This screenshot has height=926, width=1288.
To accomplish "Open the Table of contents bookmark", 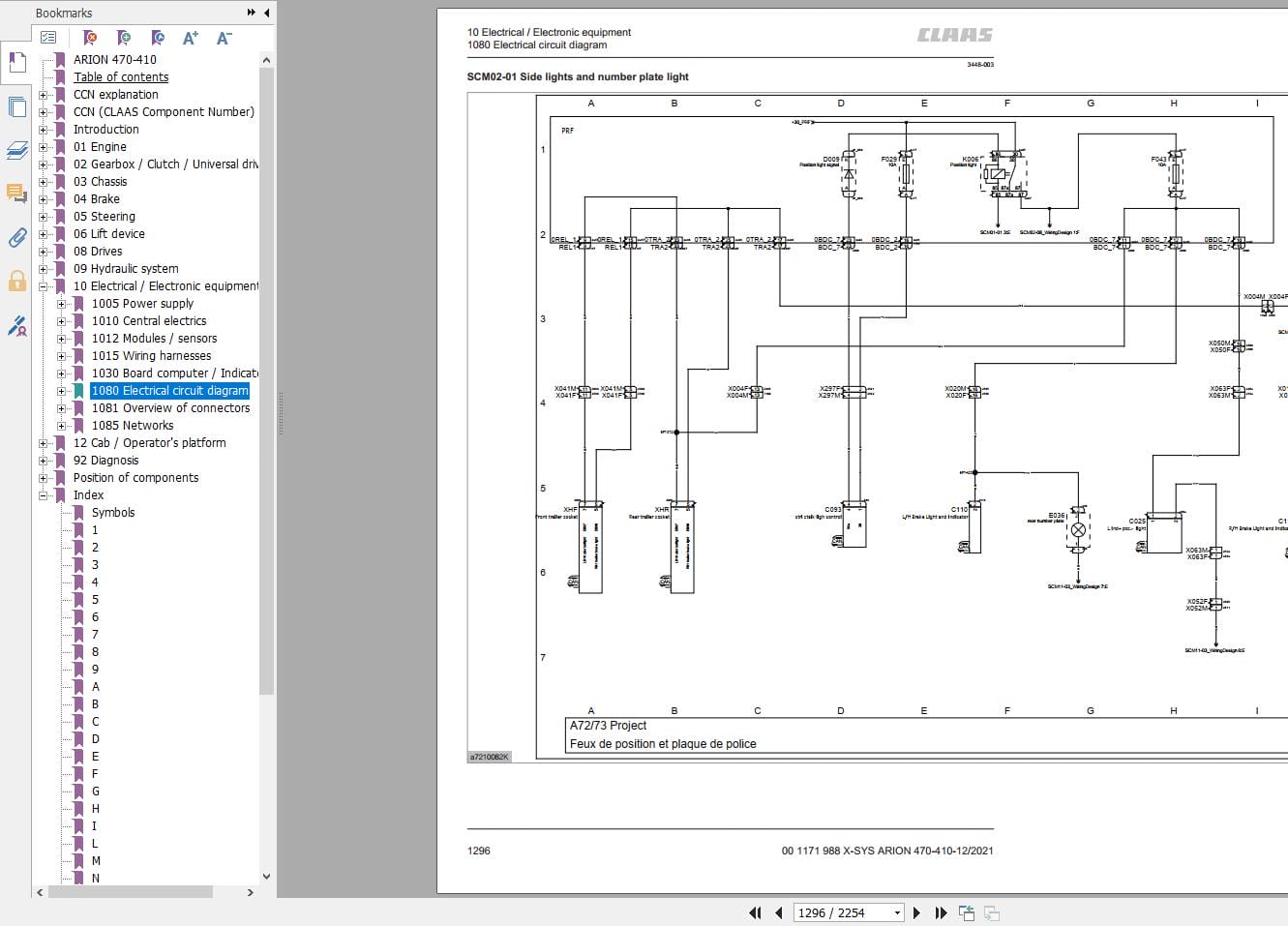I will click(121, 77).
